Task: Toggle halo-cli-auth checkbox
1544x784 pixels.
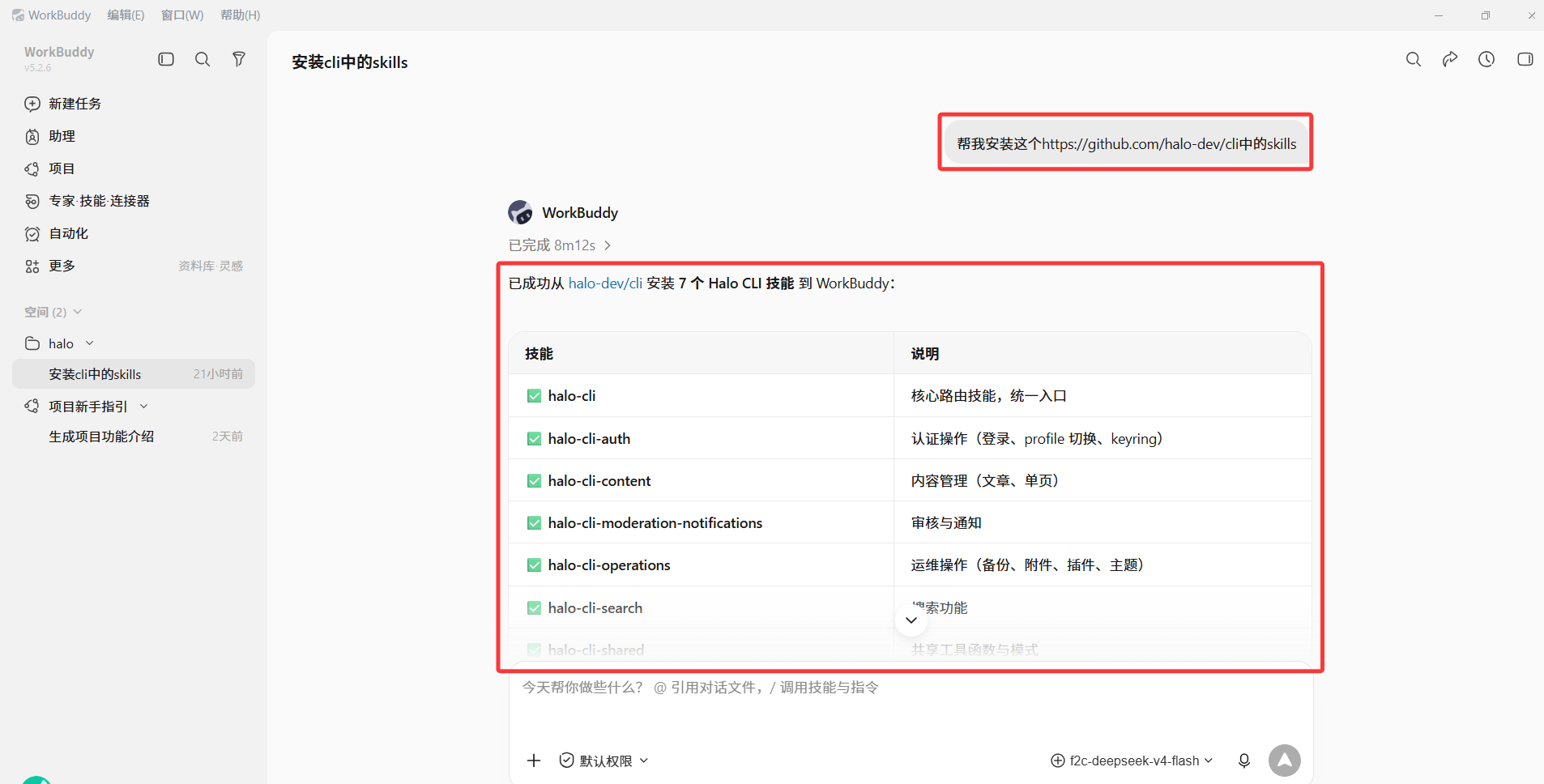Action: pos(534,439)
